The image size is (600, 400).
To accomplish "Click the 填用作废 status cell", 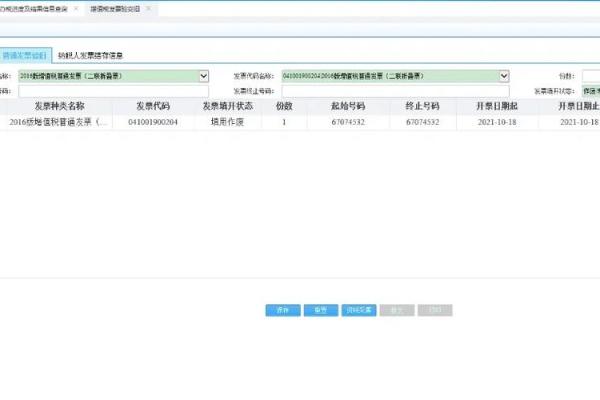I will click(x=228, y=122).
